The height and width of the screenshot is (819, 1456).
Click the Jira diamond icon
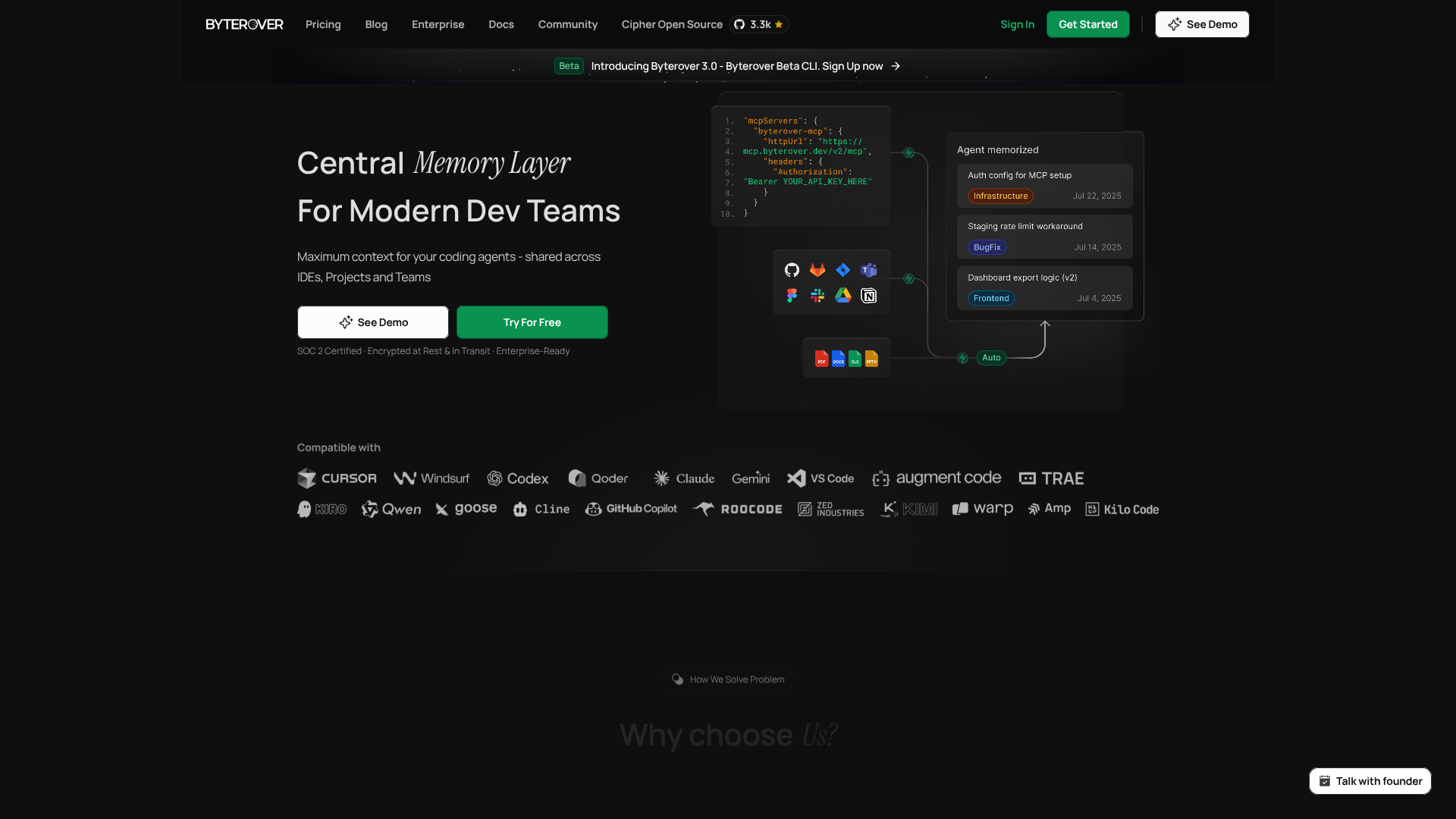click(843, 270)
